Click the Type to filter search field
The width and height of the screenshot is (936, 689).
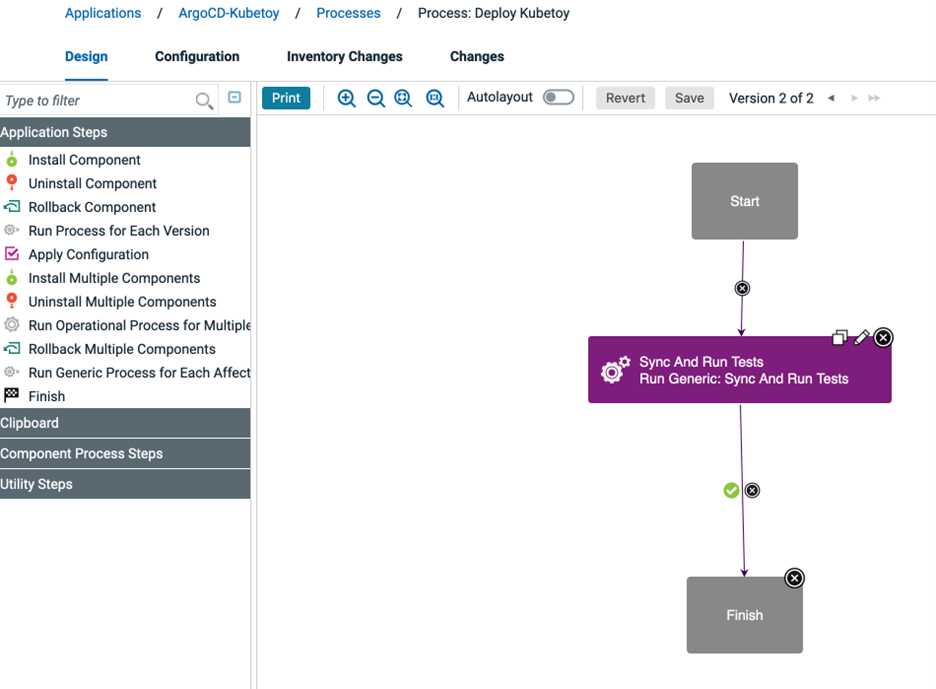coord(97,100)
